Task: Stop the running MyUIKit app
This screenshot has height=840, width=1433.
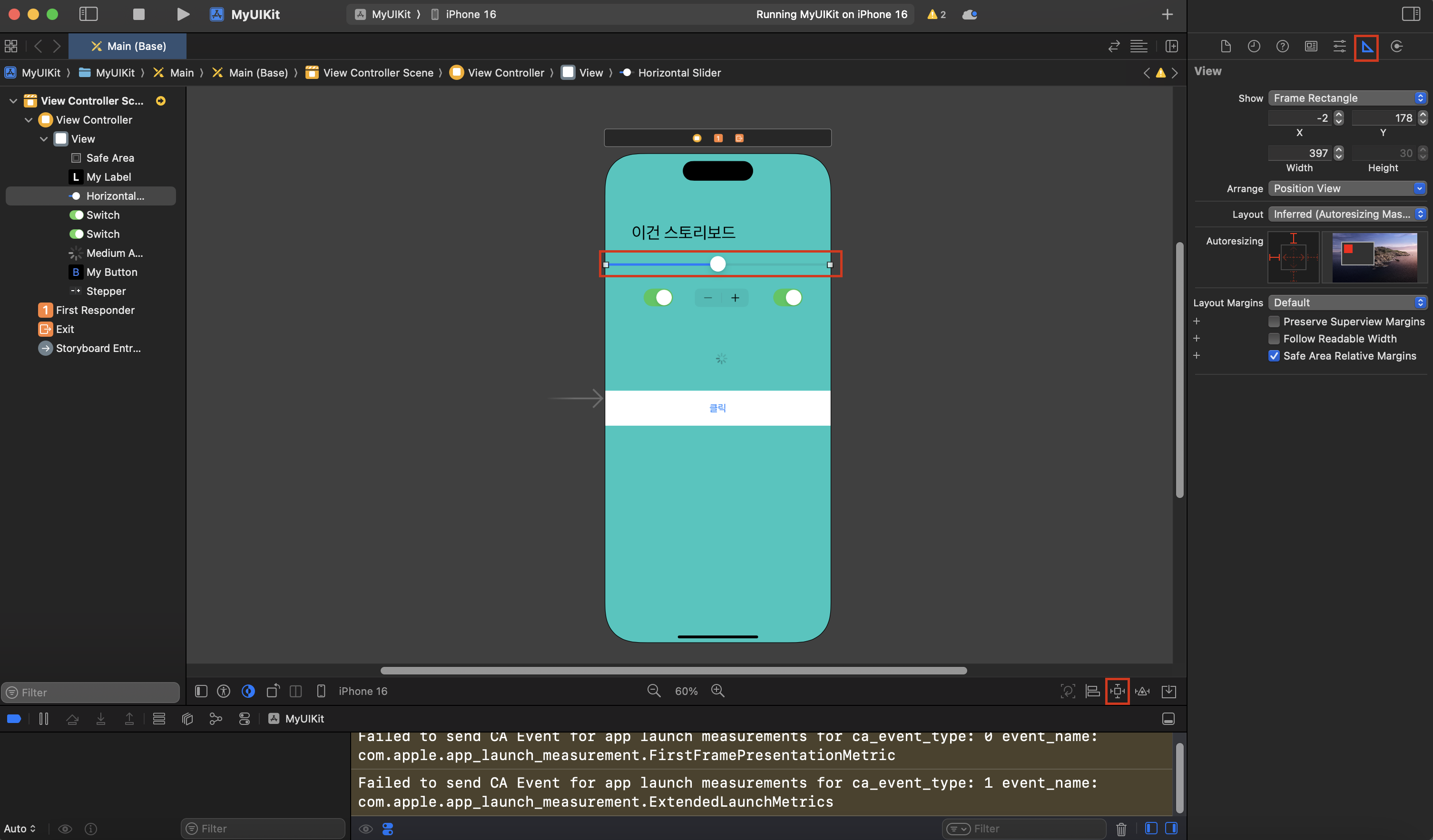Action: click(x=138, y=14)
